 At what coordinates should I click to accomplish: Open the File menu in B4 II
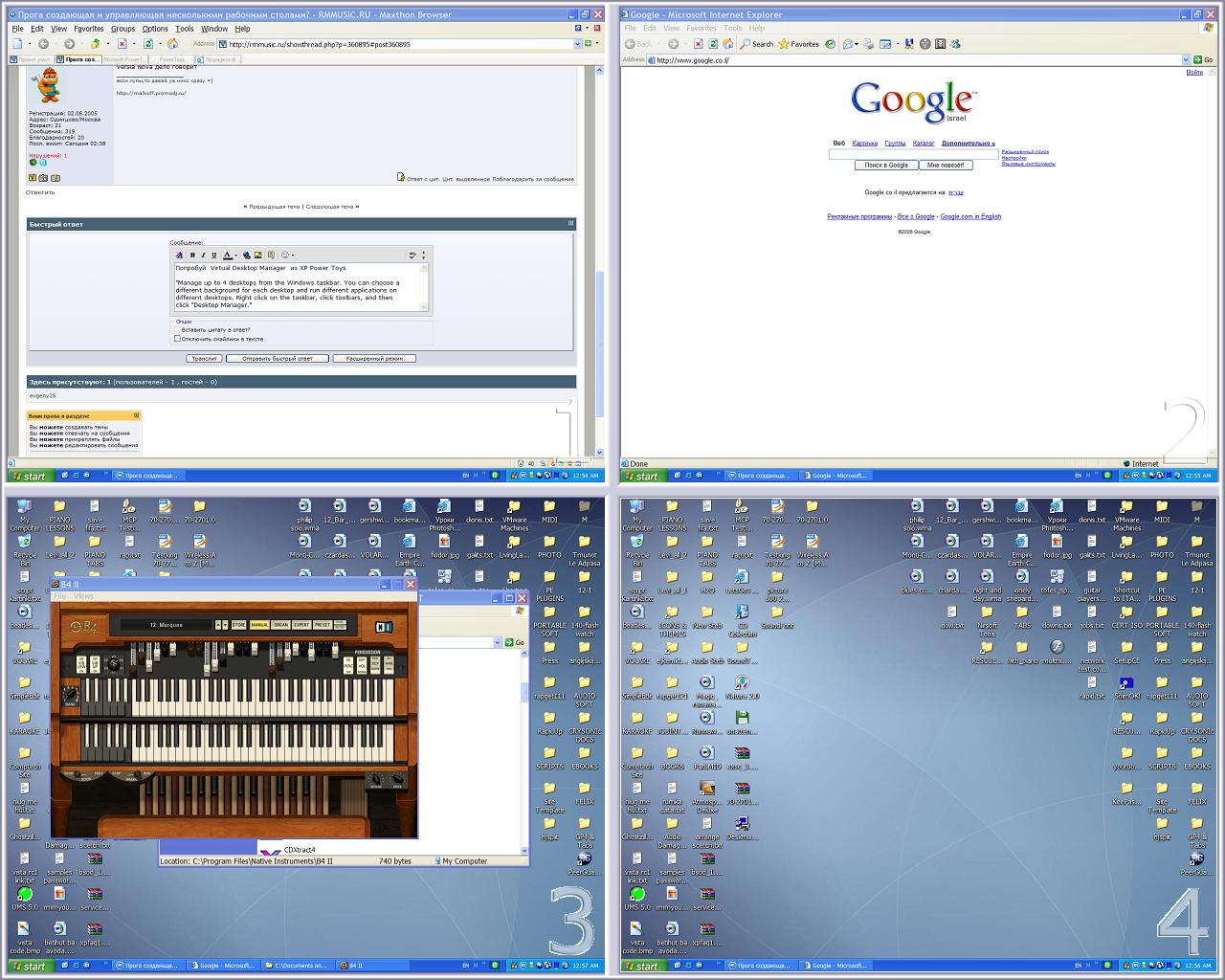coord(59,596)
